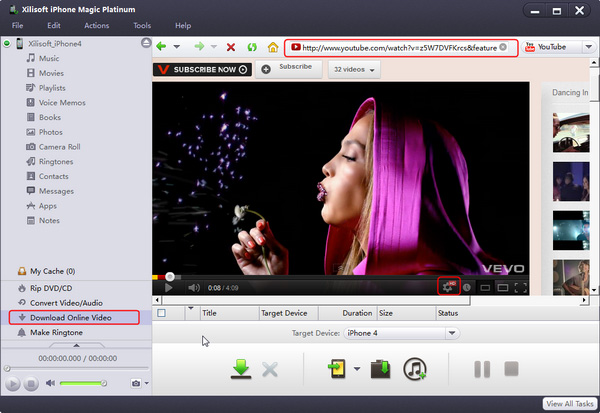Image resolution: width=600 pixels, height=413 pixels.
Task: Open the YouTube video quality settings gear
Action: (x=448, y=286)
